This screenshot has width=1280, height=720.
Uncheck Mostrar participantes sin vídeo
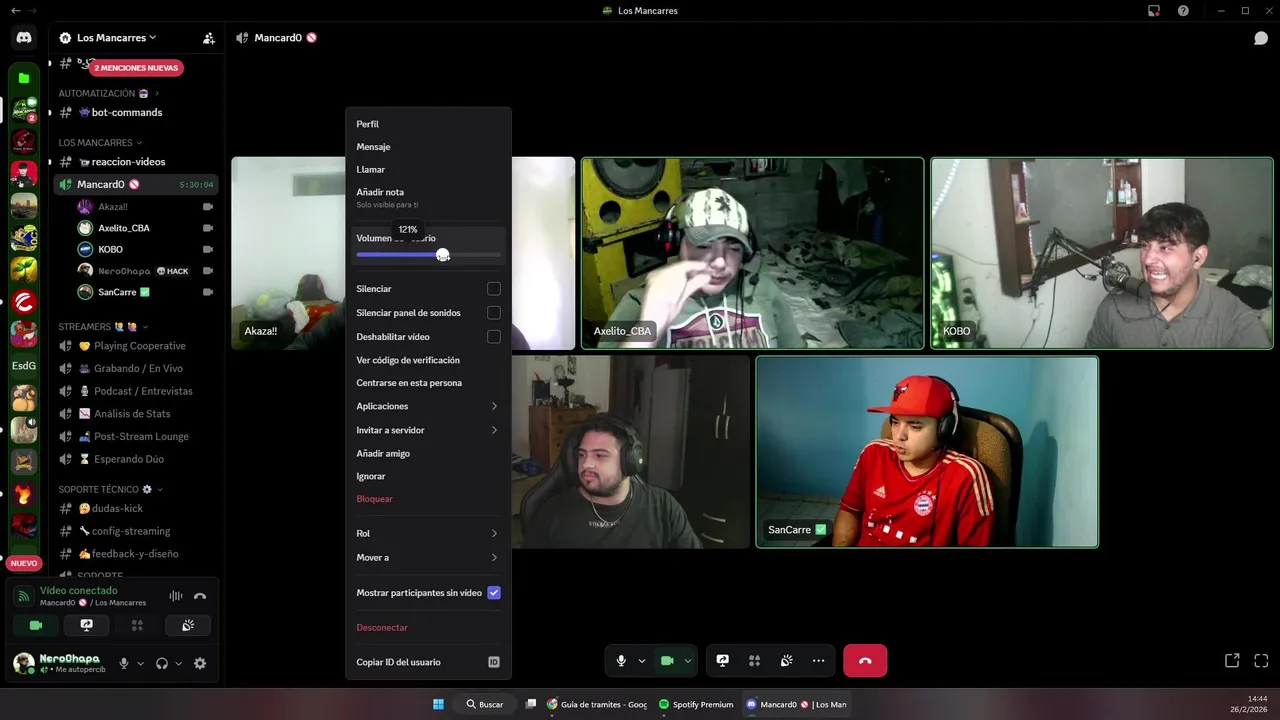(x=493, y=593)
